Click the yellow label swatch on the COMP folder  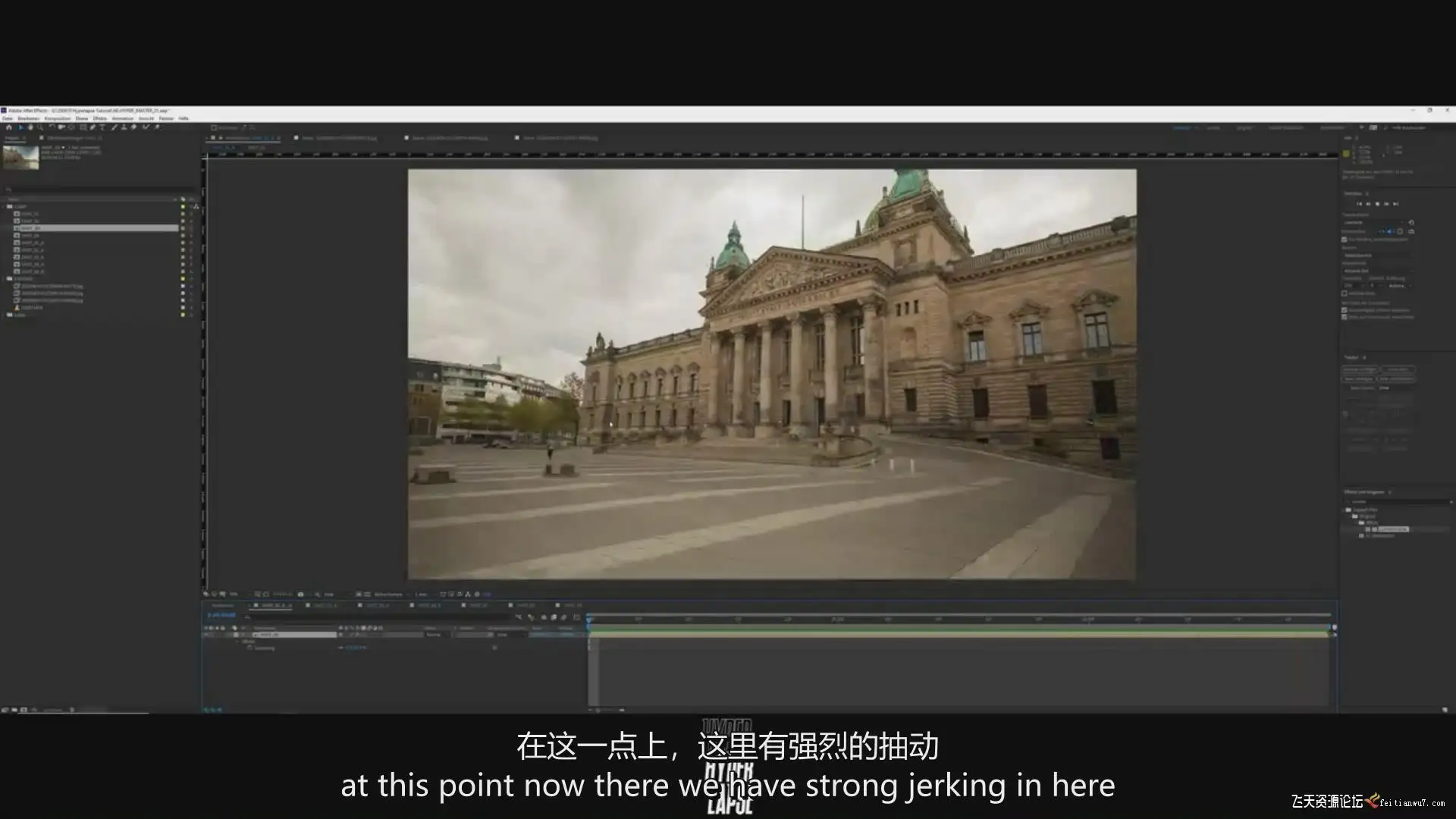[183, 206]
